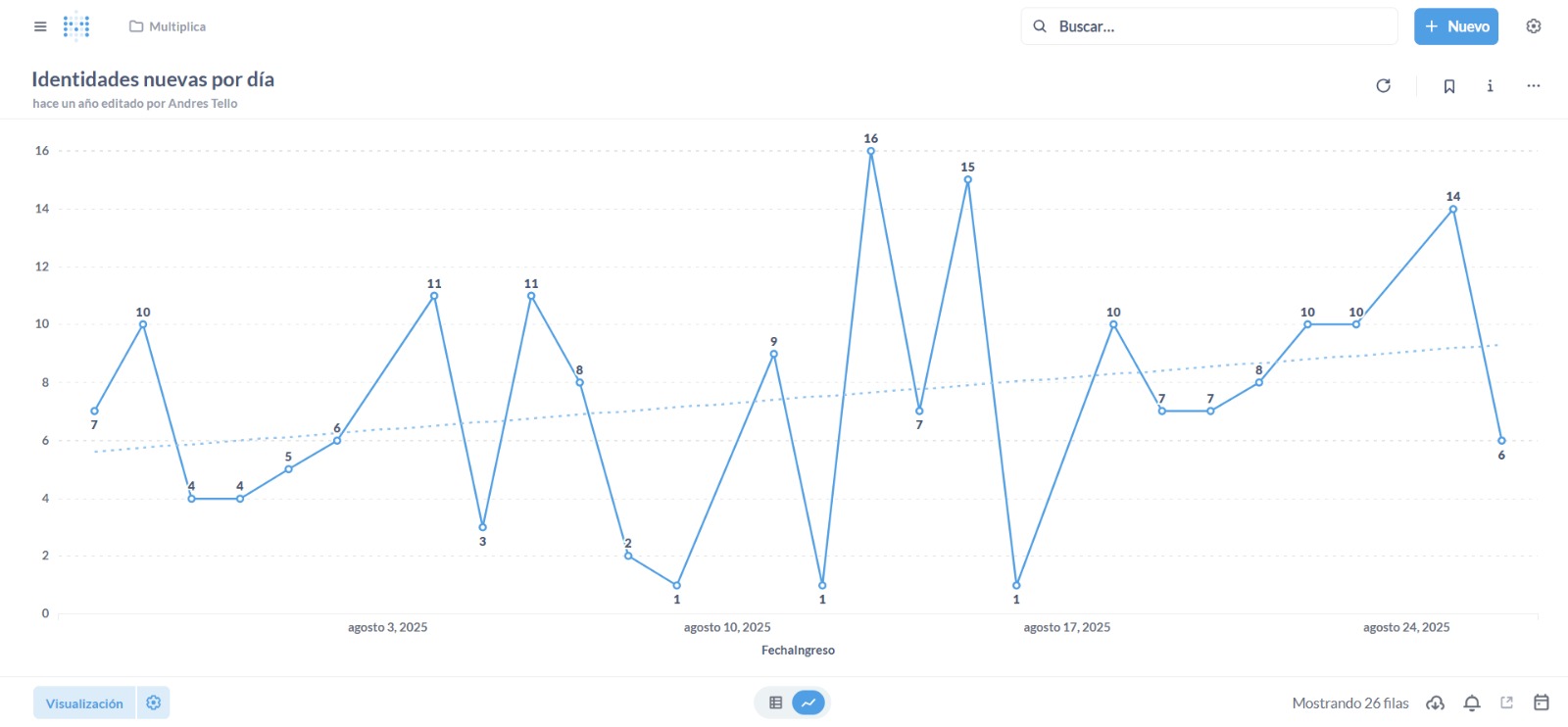The height and width of the screenshot is (727, 1568).
Task: Refresh the question results
Action: pos(1383,86)
